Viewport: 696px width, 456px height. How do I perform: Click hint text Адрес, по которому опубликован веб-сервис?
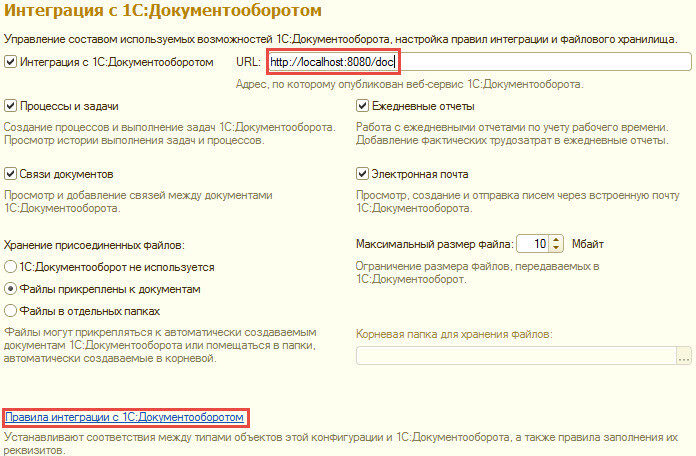click(409, 84)
